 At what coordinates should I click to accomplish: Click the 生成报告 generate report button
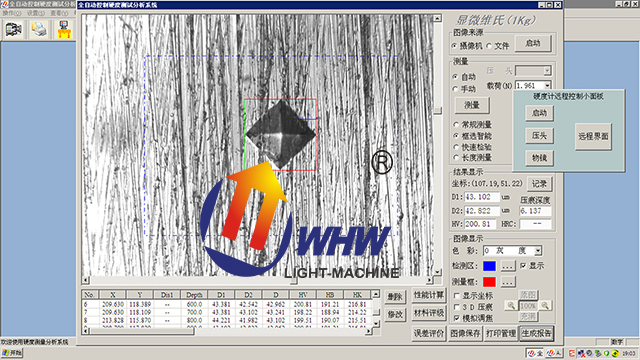pyautogui.click(x=536, y=333)
